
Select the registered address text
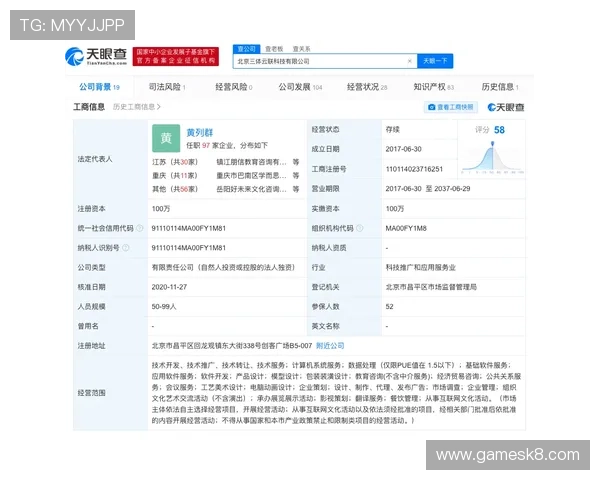point(232,346)
